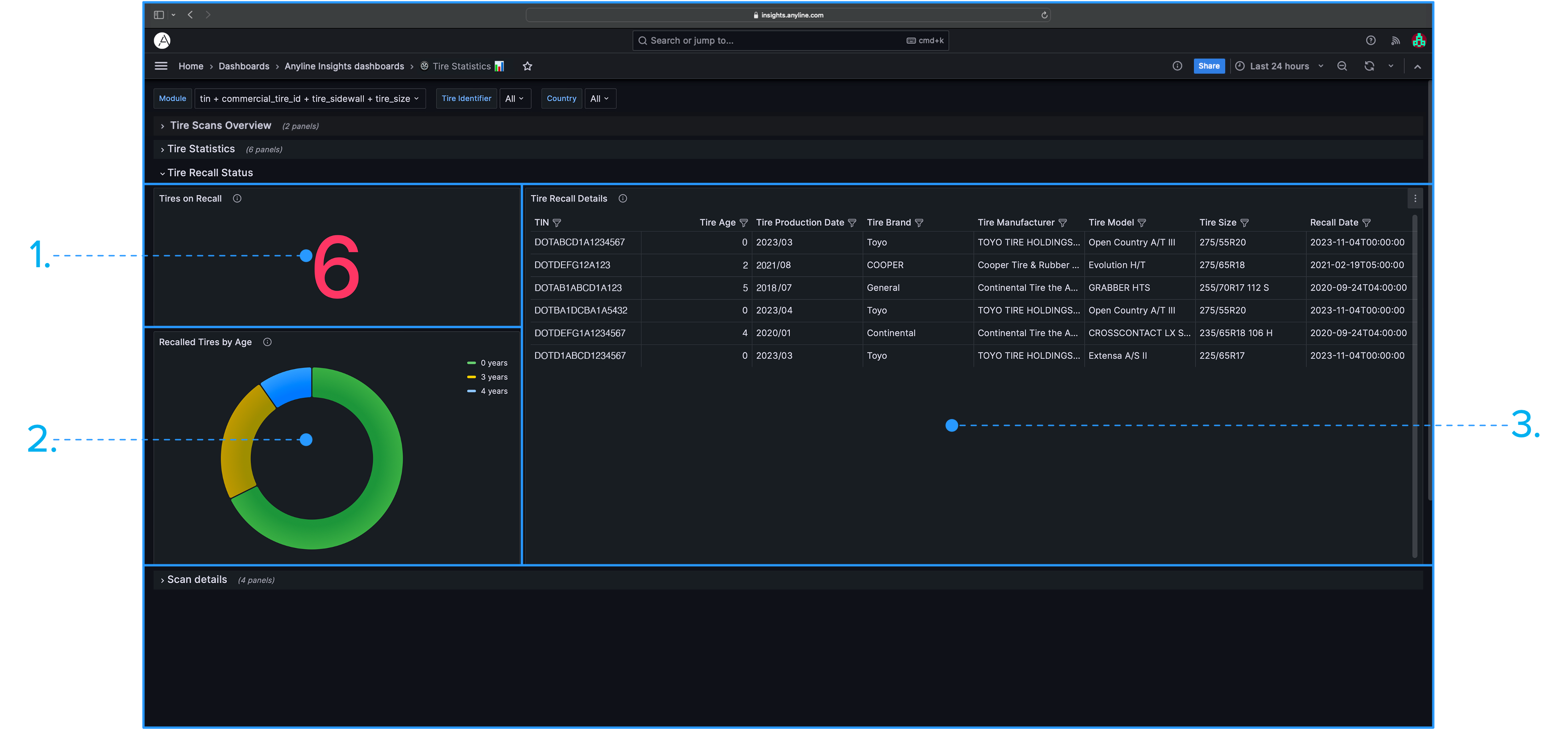Click the refresh dashboard icon

coord(1369,66)
